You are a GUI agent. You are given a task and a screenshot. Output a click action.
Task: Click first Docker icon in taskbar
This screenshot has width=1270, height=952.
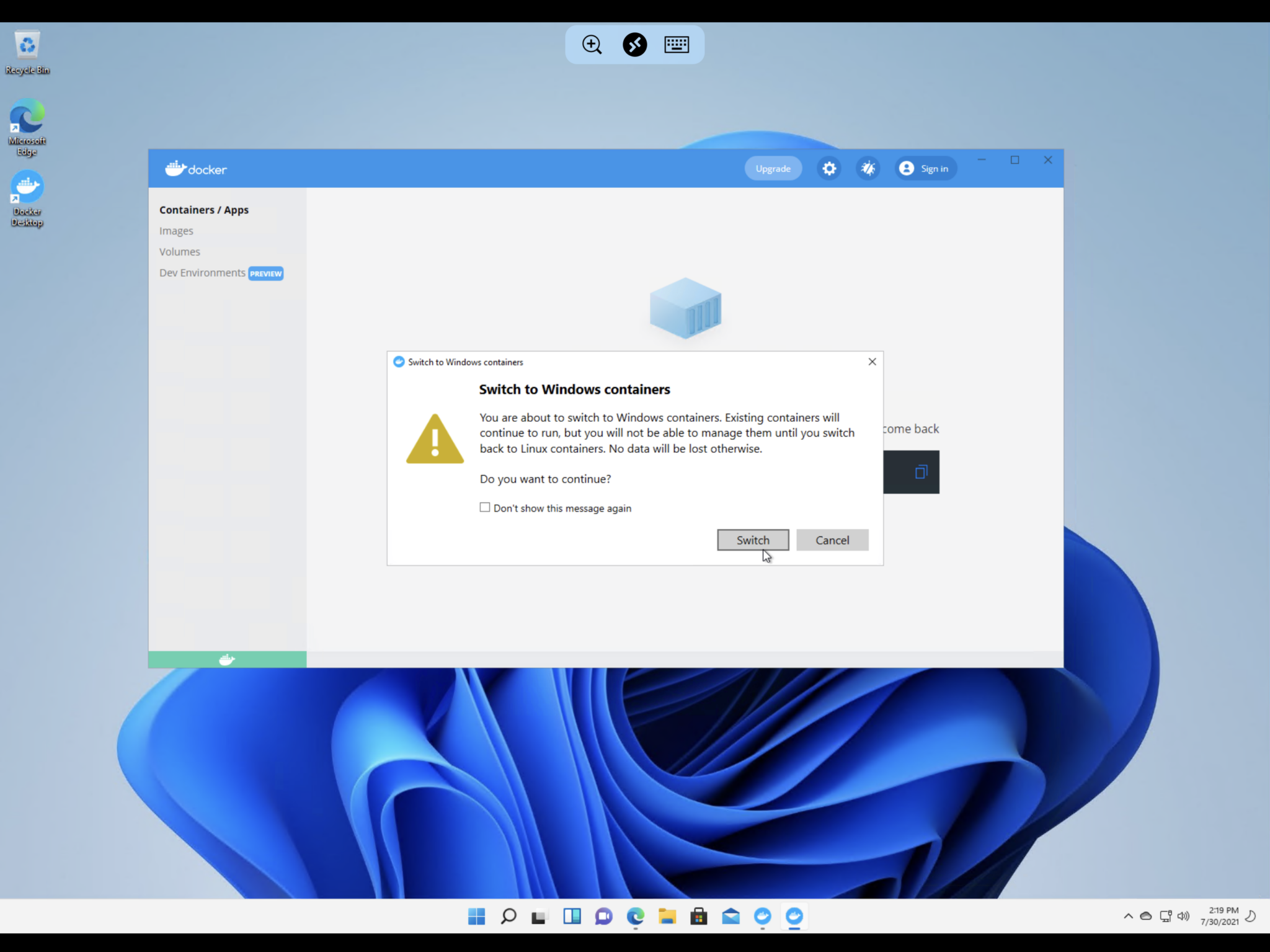point(763,916)
